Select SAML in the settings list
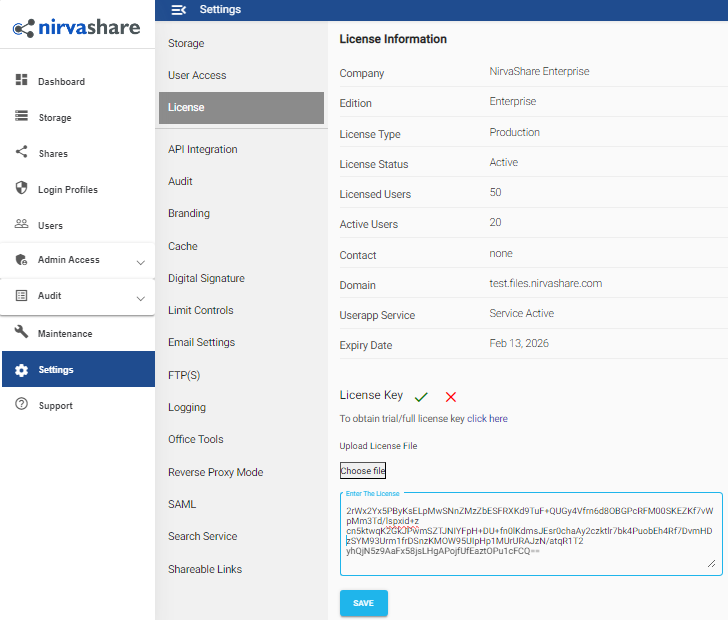The image size is (728, 620). [x=182, y=504]
